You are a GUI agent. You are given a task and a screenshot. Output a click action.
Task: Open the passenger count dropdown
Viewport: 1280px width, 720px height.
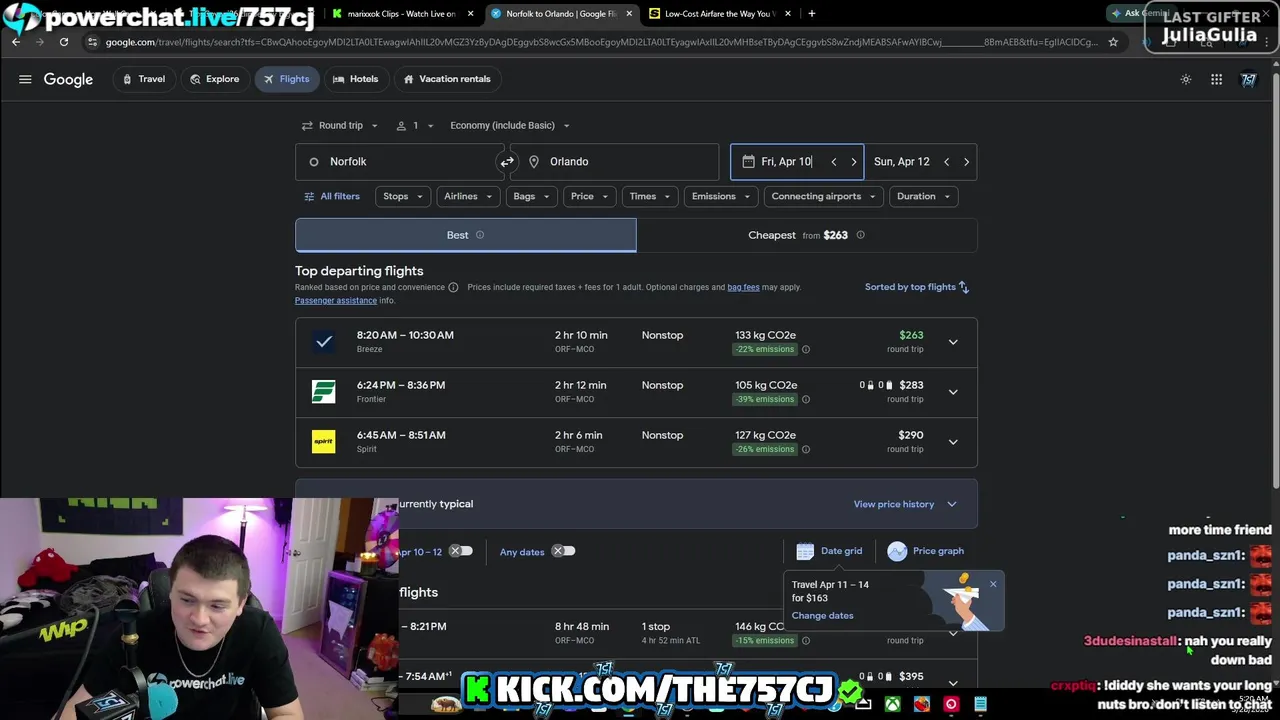[415, 125]
